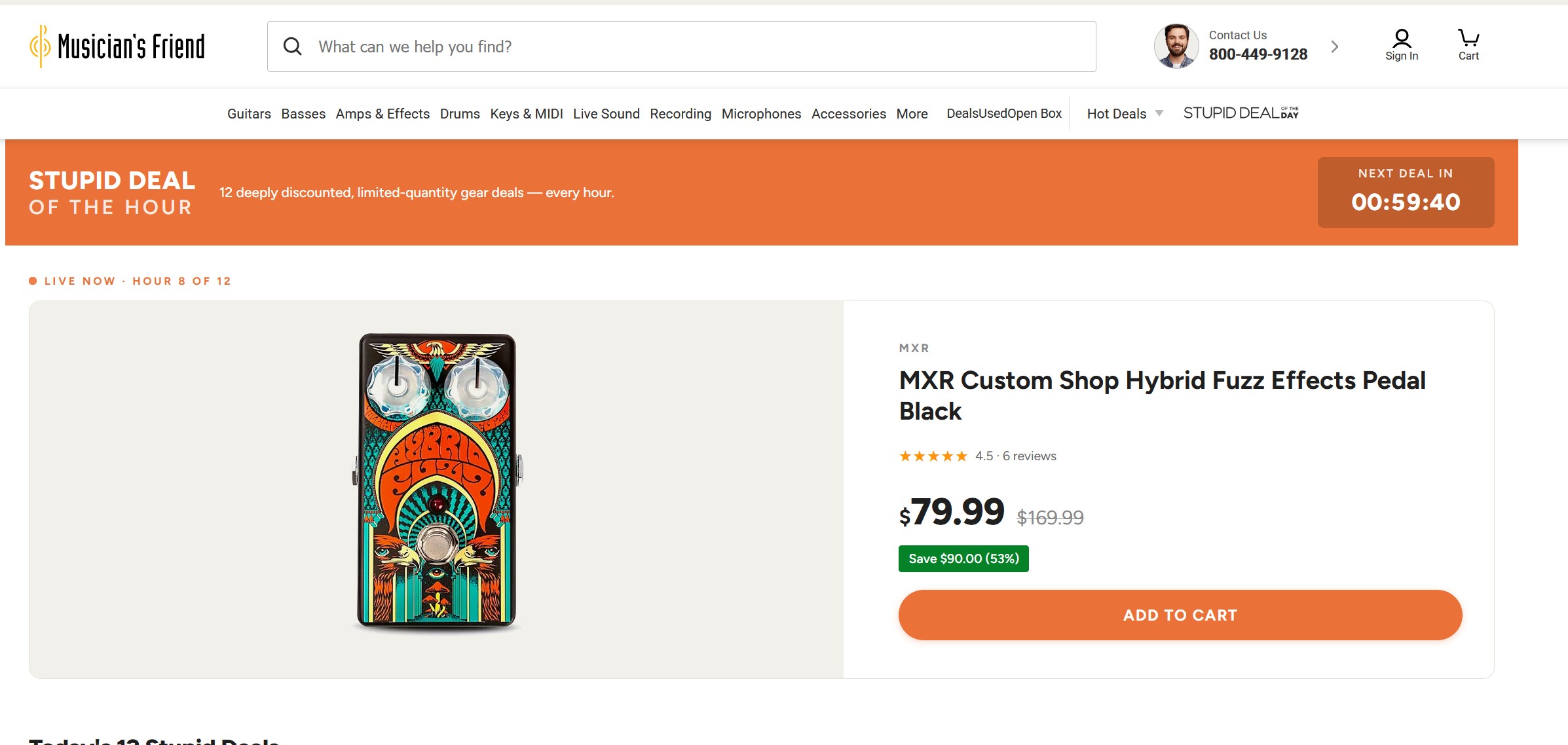Go to the Microphones category

pos(761,114)
